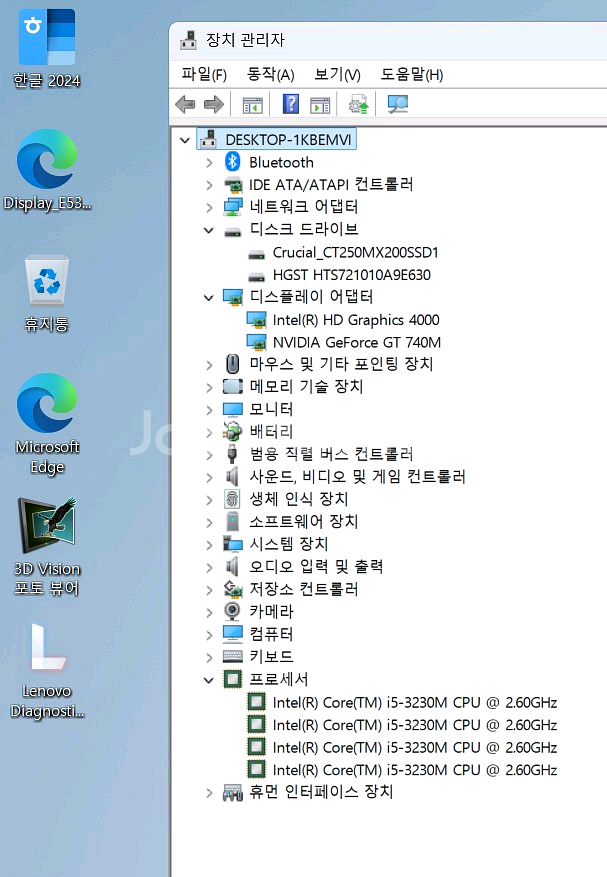Viewport: 607px width, 877px height.
Task: Click show/hide console tree toolbar icon
Action: [x=252, y=105]
